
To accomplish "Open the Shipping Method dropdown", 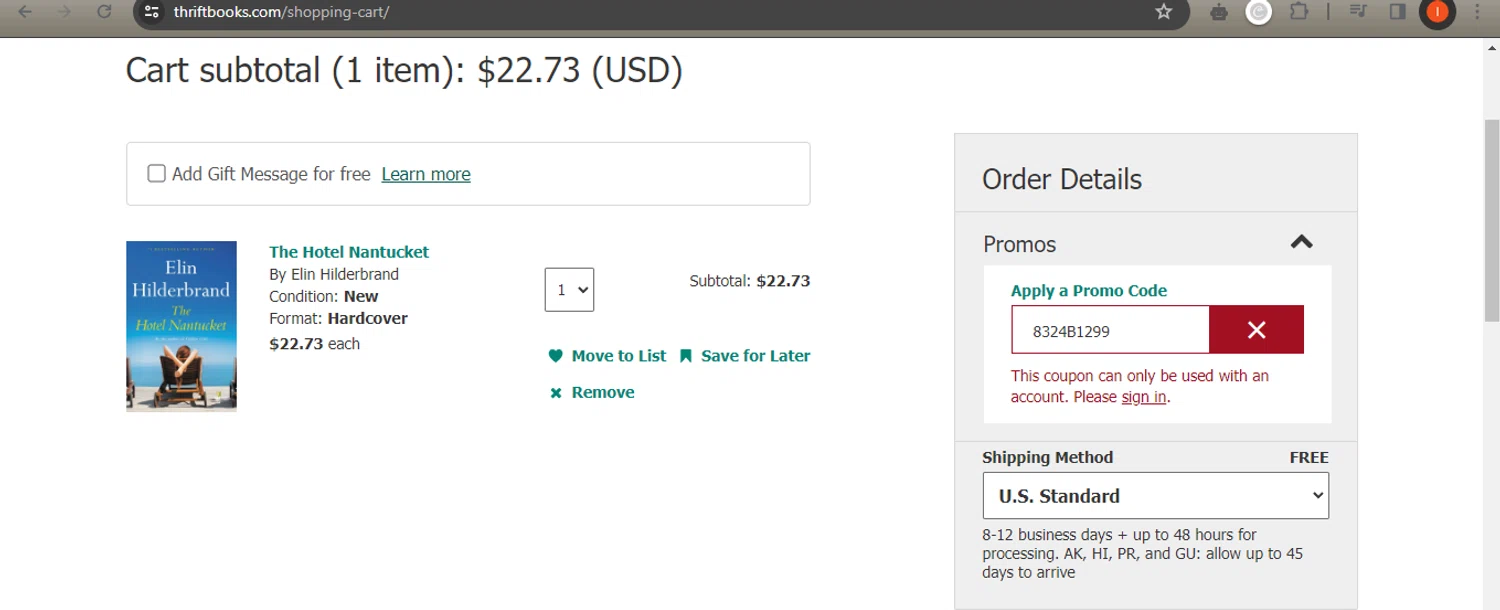I will point(1155,496).
